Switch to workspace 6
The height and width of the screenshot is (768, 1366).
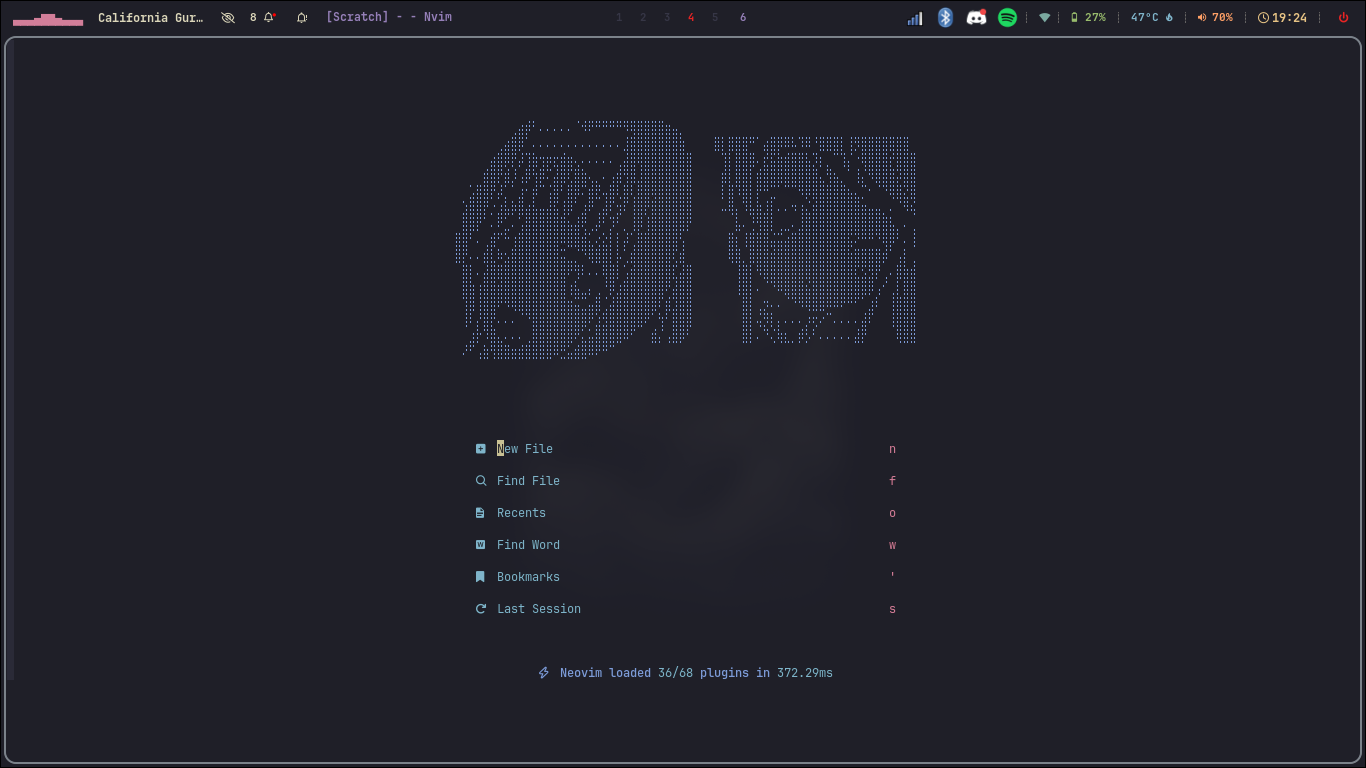pos(743,17)
